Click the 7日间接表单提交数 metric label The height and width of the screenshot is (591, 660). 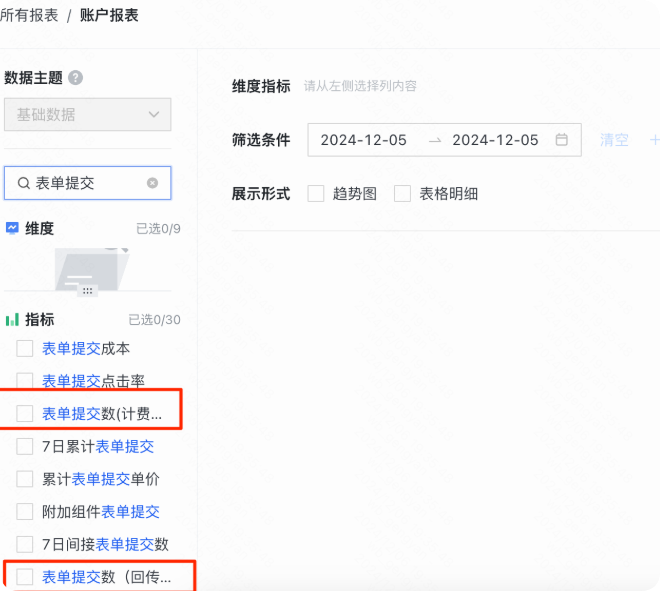105,544
